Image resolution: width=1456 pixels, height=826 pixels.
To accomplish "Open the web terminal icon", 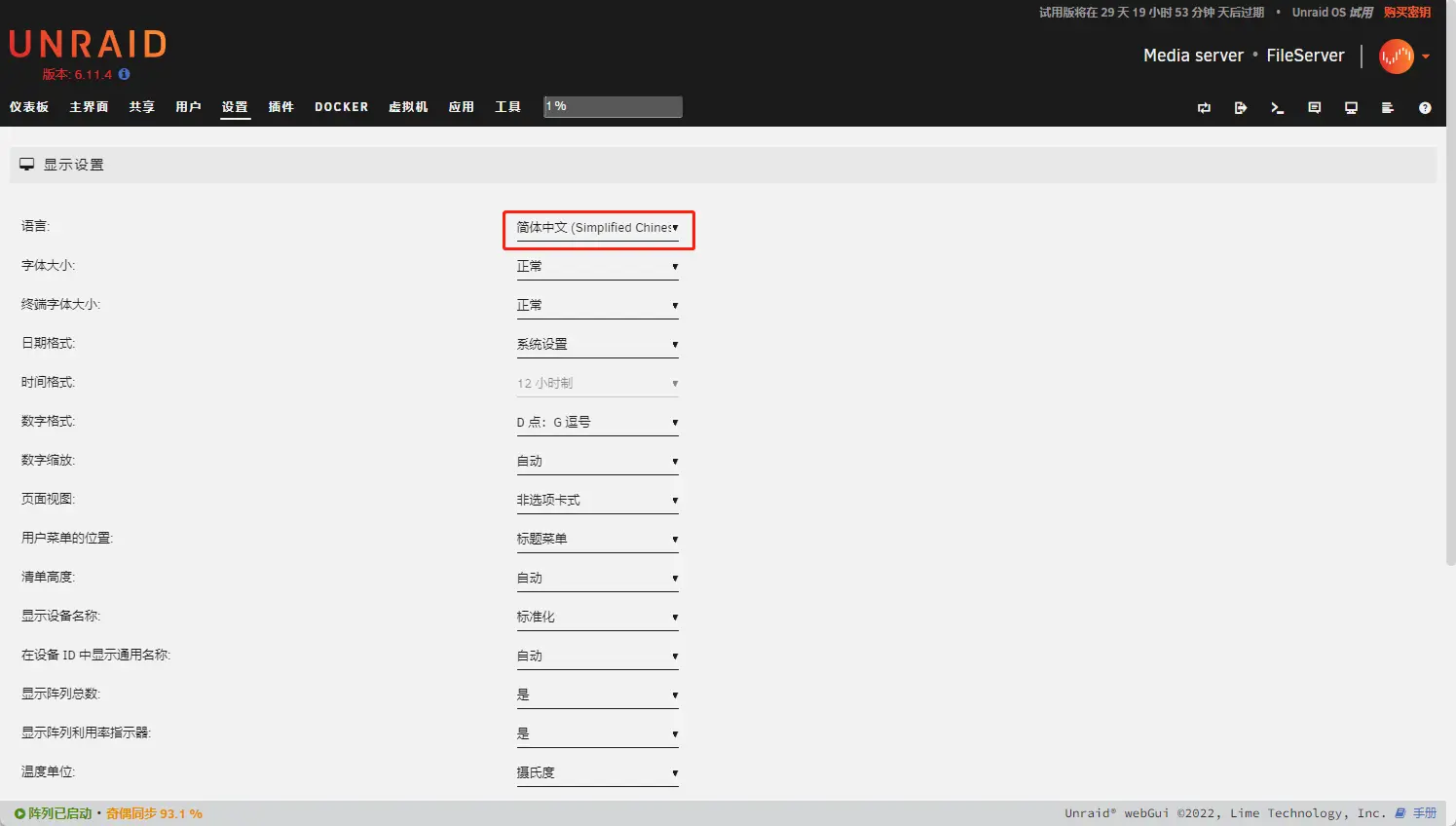I will [1277, 108].
